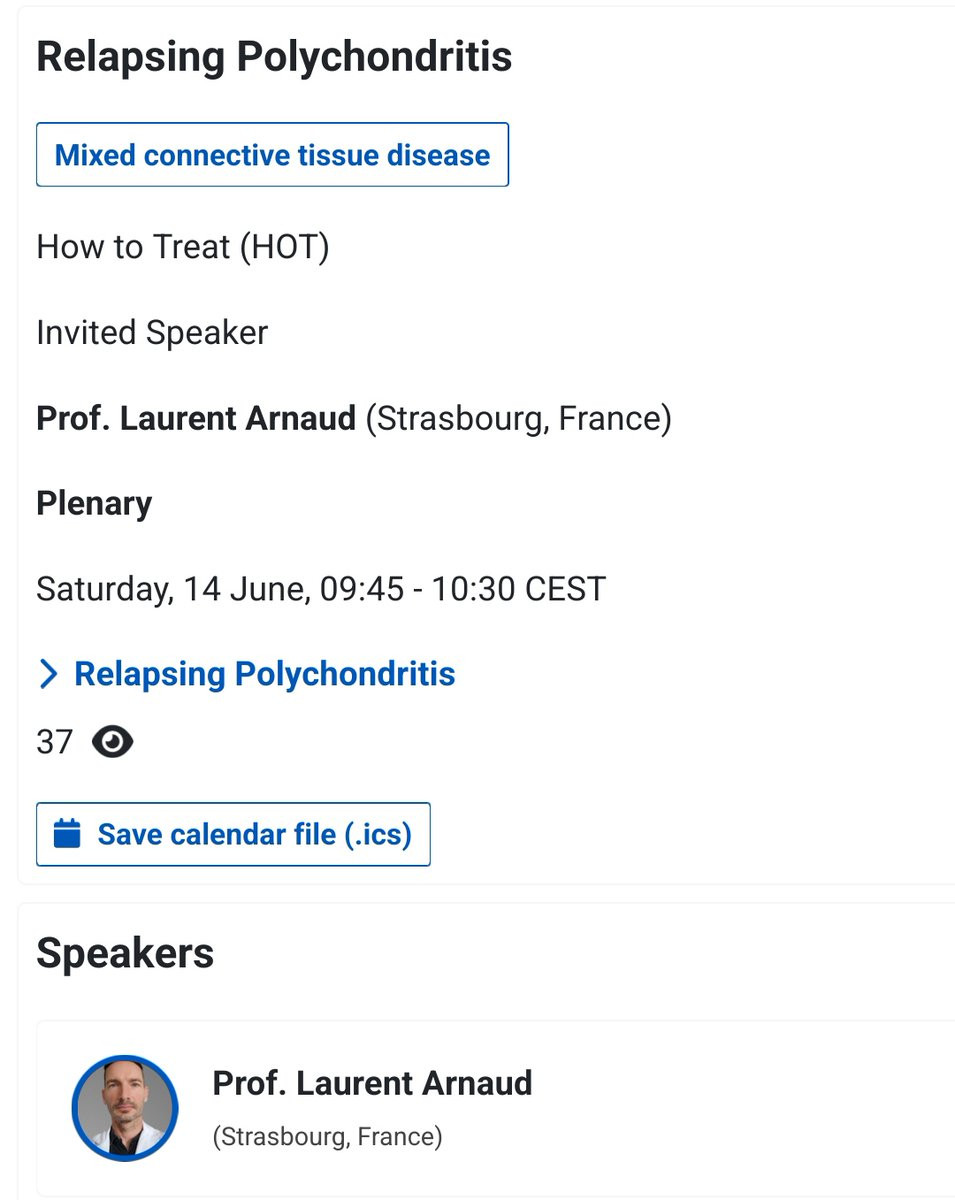This screenshot has height=1200, width=955.
Task: Click the bold Prof. Laurent Arnaud presenter name
Action: pyautogui.click(x=196, y=418)
